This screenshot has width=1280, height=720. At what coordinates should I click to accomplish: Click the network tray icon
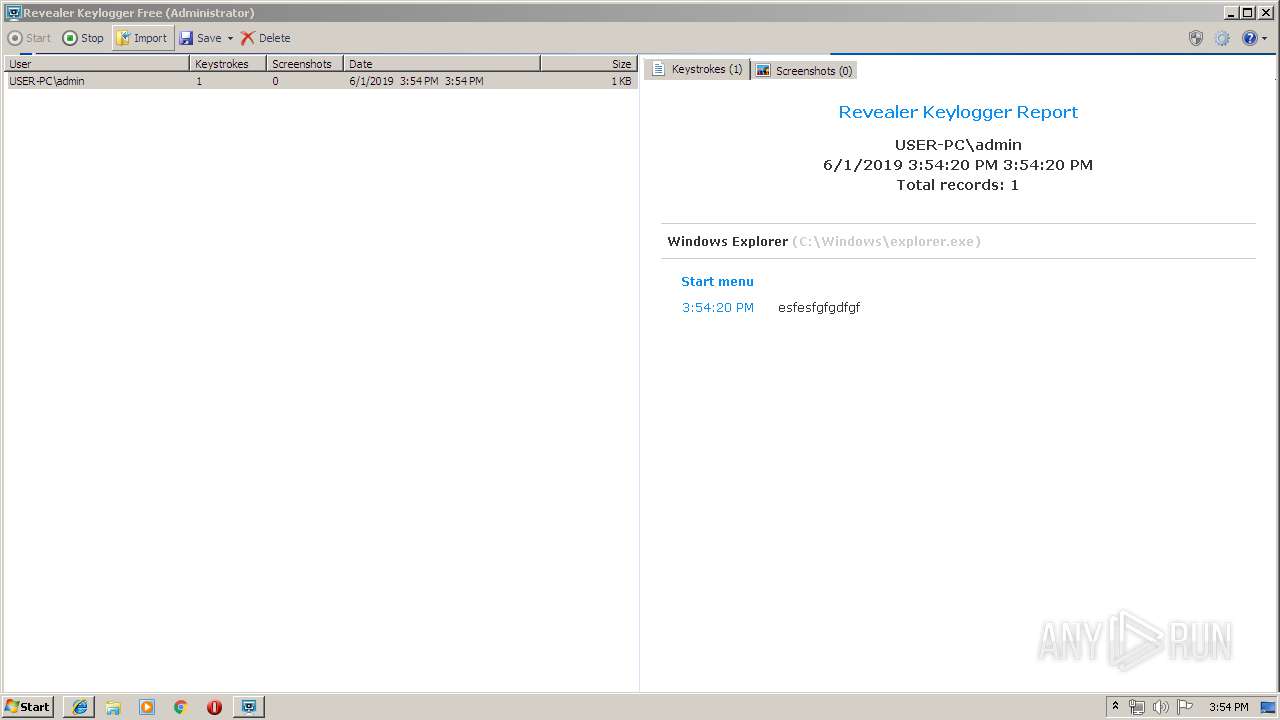click(1137, 707)
